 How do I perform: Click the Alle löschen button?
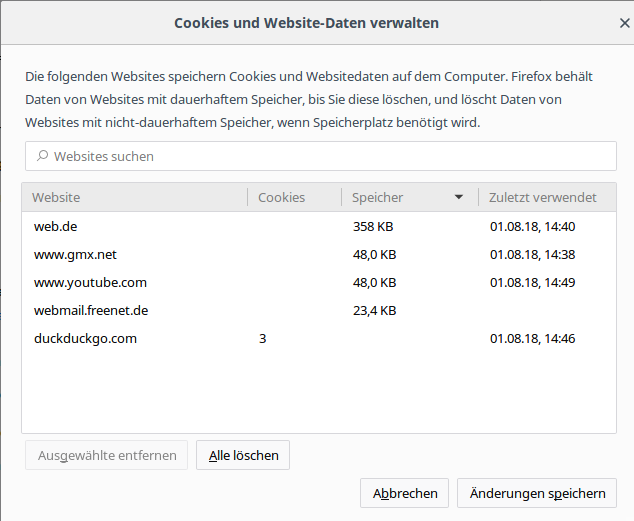point(243,456)
